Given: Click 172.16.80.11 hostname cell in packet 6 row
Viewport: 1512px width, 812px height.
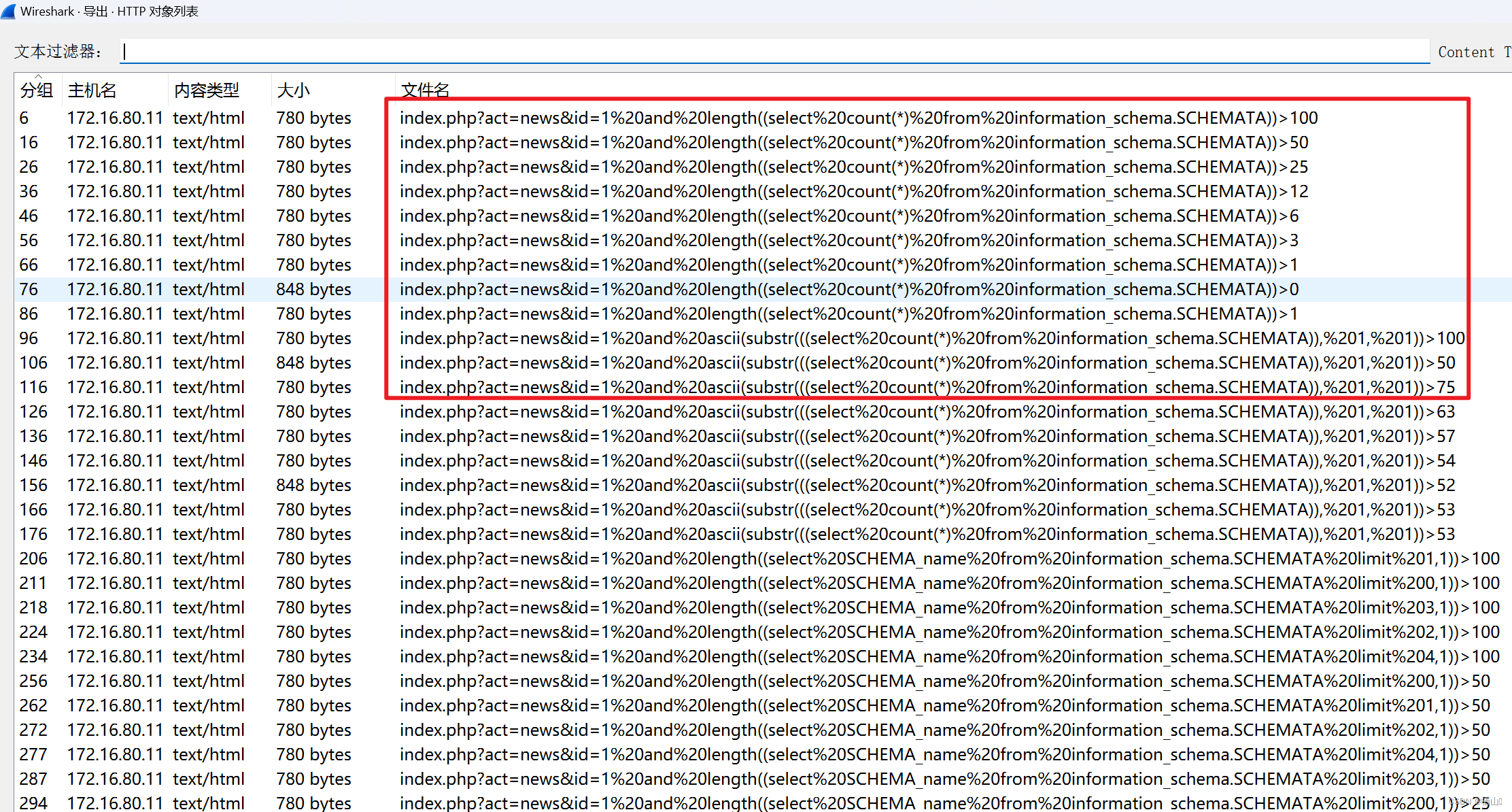Looking at the screenshot, I should click(x=115, y=118).
